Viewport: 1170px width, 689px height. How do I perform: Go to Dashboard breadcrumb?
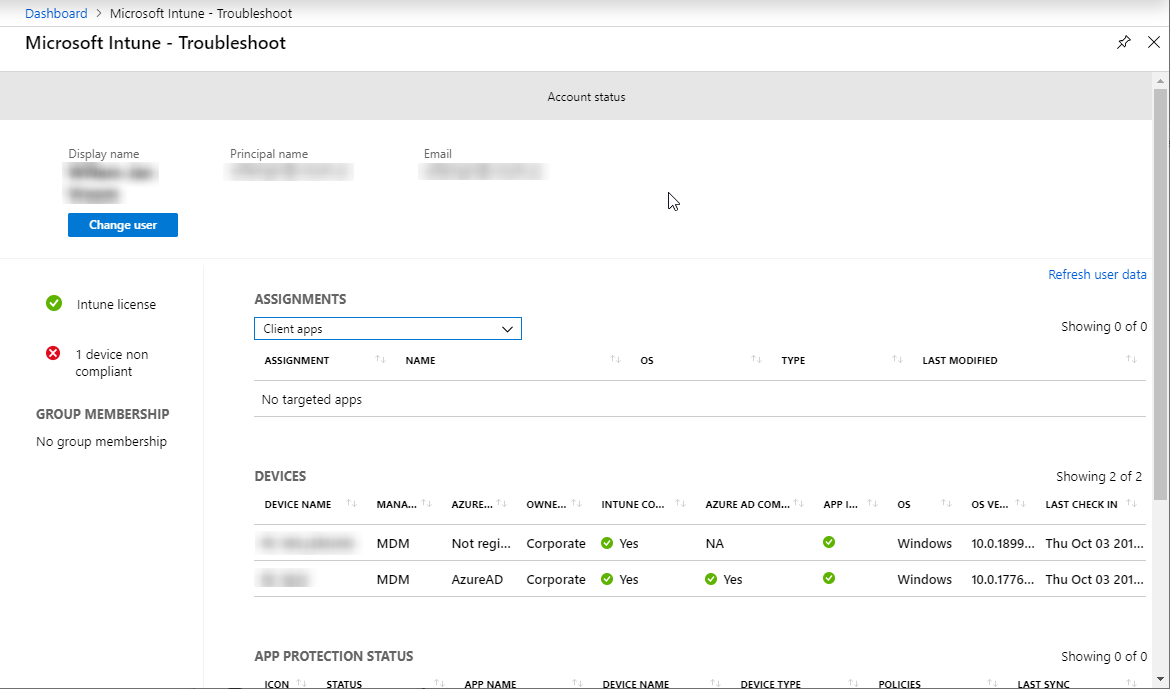coord(56,13)
